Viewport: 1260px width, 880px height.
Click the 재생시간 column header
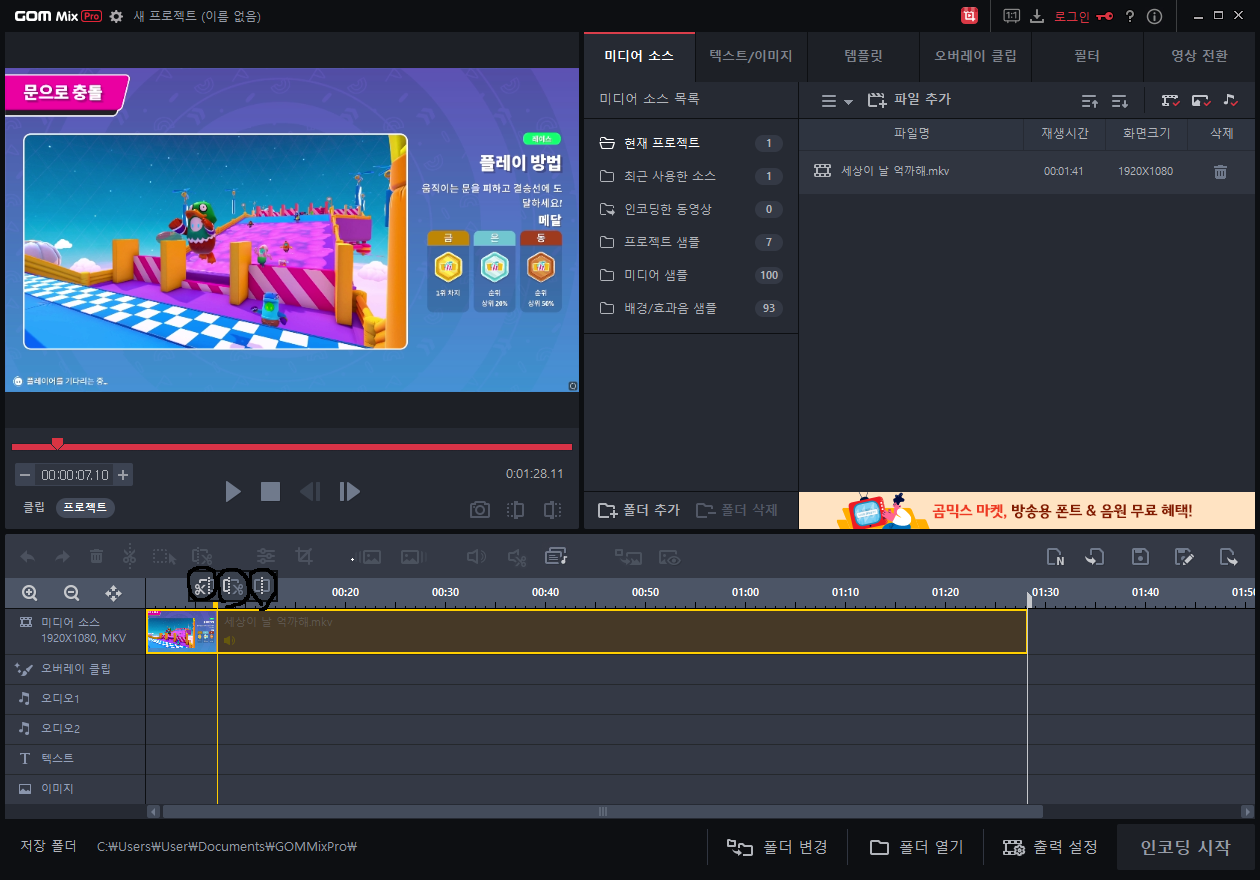click(1064, 133)
